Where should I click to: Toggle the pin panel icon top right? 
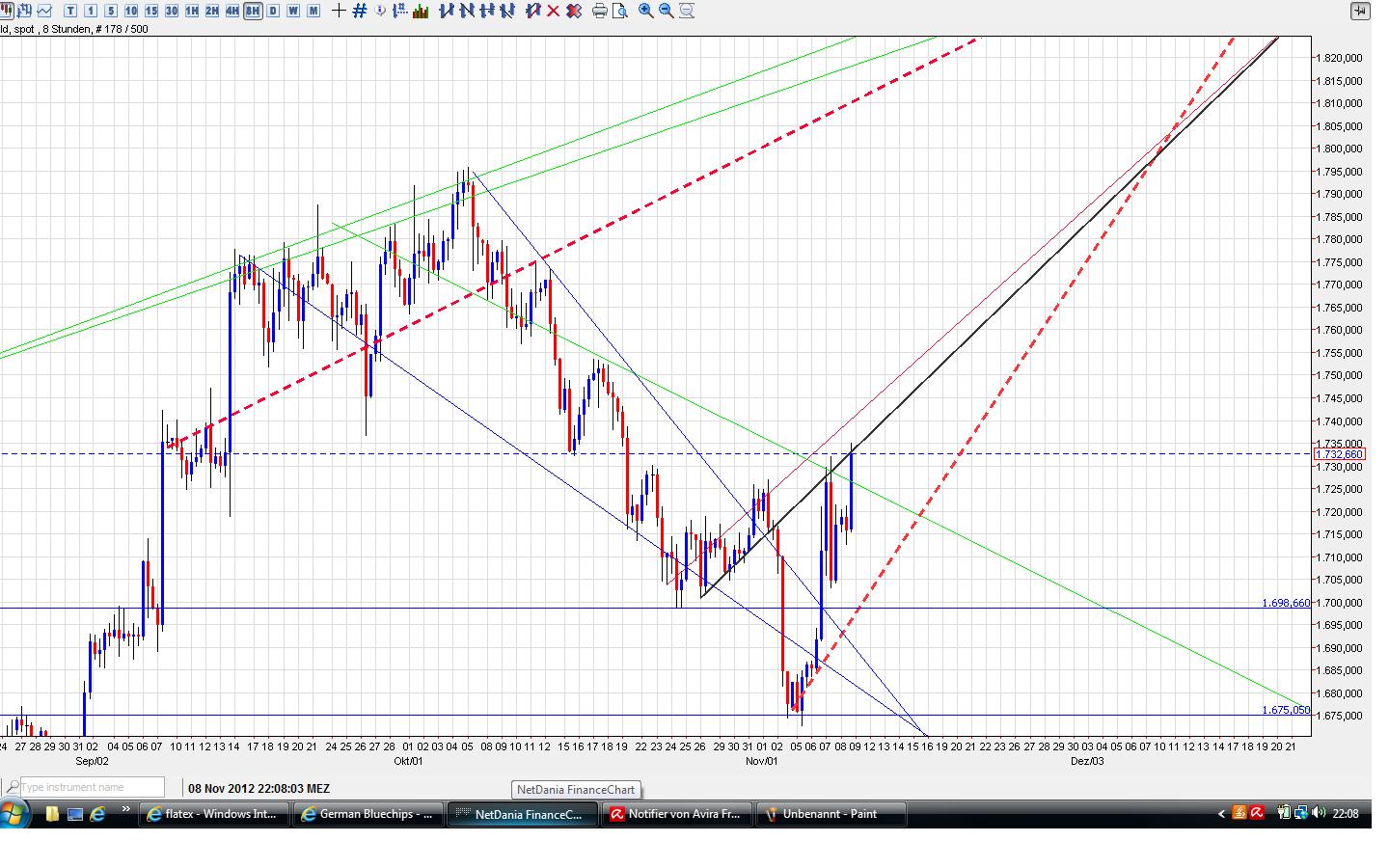point(1361,11)
